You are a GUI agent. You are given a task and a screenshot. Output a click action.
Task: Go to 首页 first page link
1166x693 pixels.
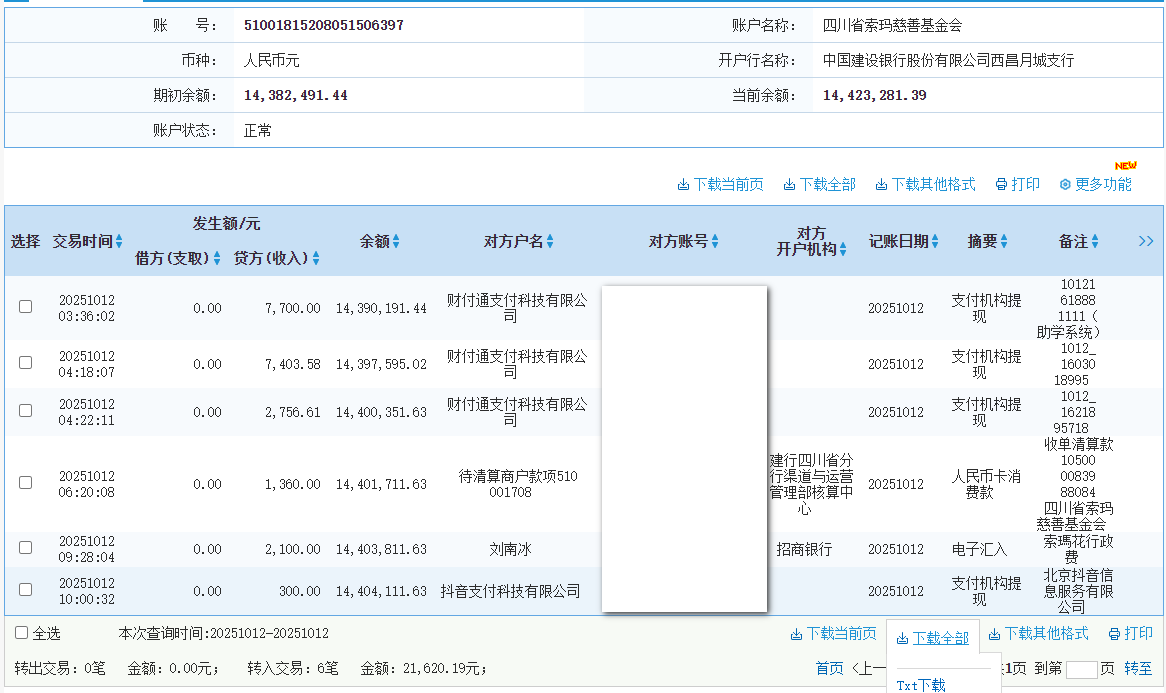[829, 669]
